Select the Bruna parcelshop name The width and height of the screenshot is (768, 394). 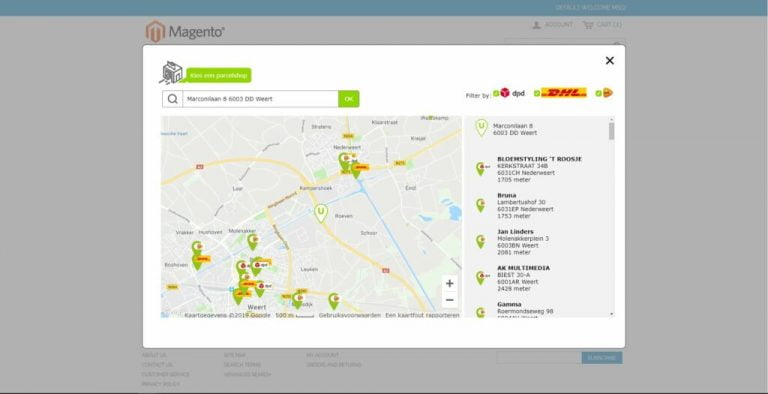pyautogui.click(x=506, y=196)
